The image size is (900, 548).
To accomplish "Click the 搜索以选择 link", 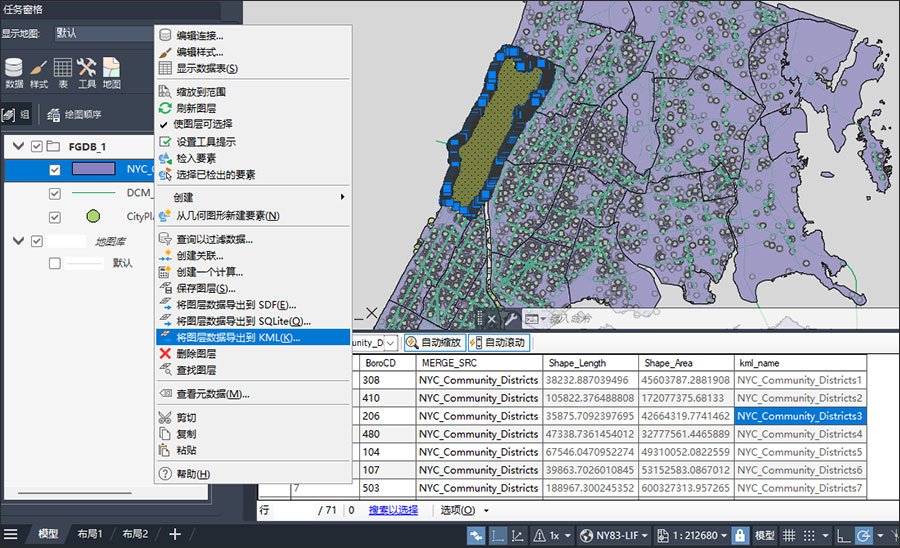I will pos(393,510).
